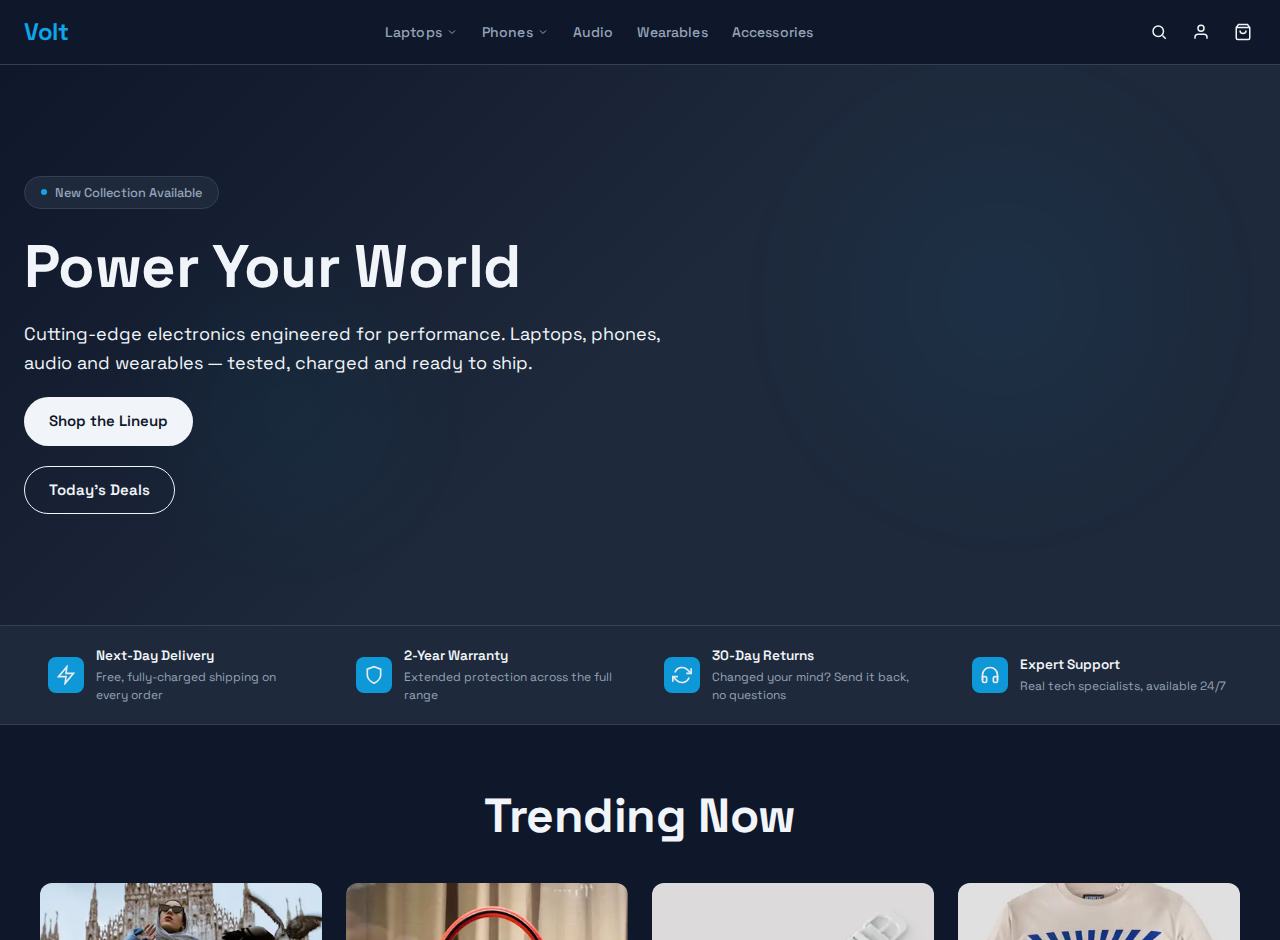Click the Next-Day Delivery heading text
Screen dimensions: 1280x940
[155, 656]
